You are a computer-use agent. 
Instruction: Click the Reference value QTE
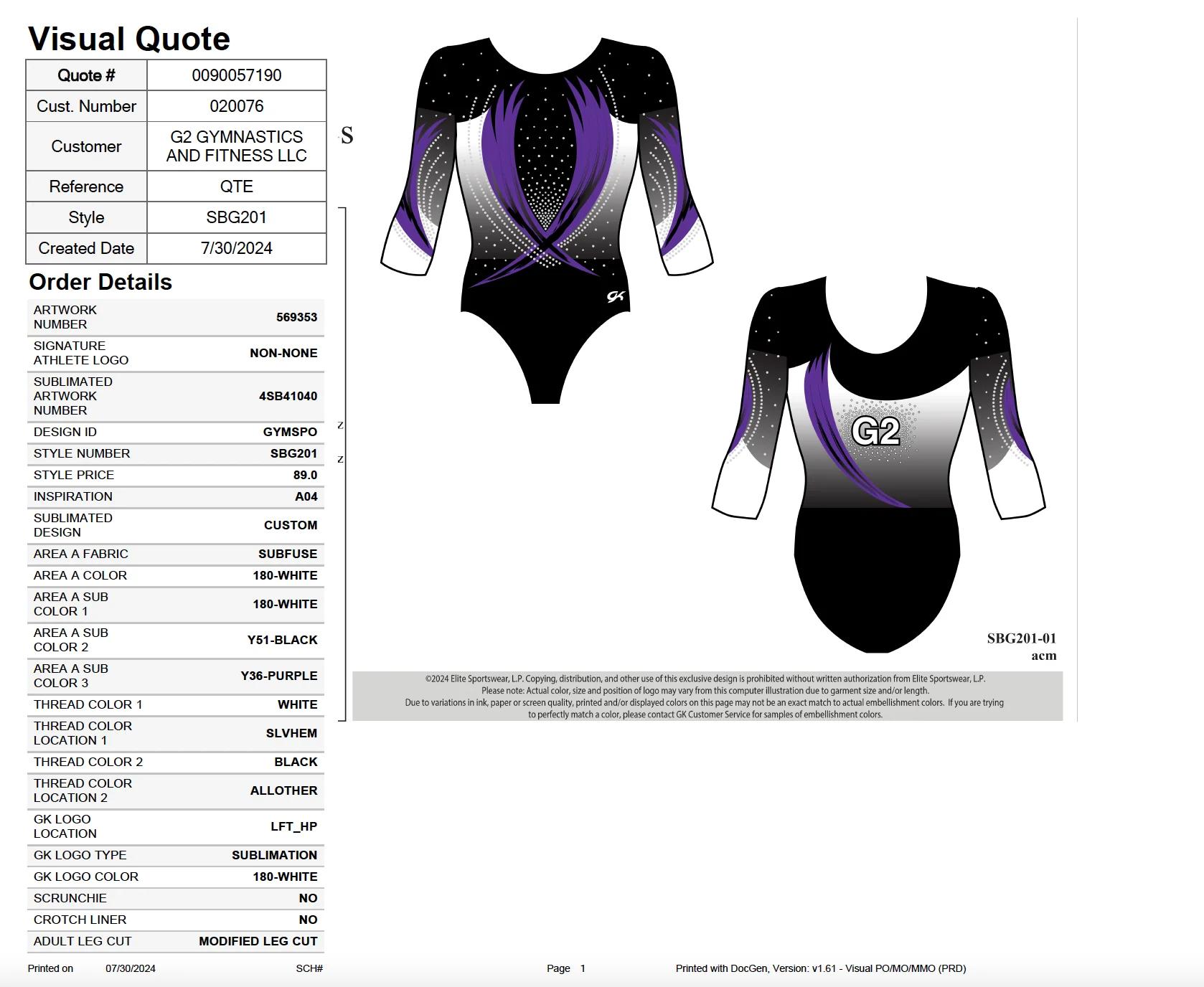click(237, 186)
